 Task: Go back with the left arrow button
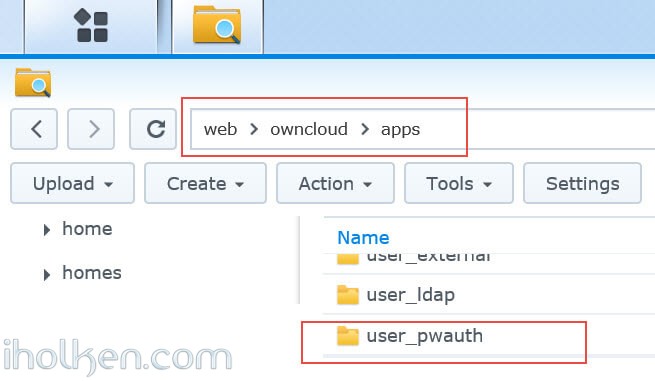pos(34,129)
